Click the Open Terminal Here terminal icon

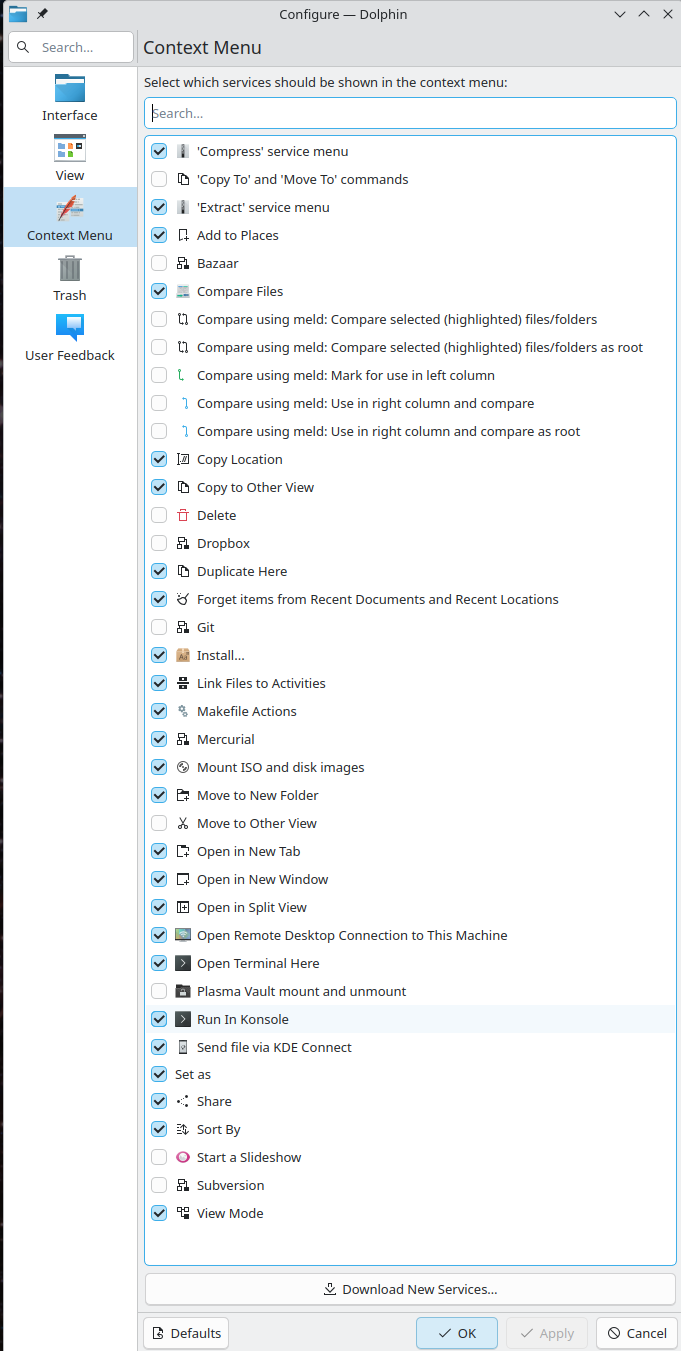[183, 964]
